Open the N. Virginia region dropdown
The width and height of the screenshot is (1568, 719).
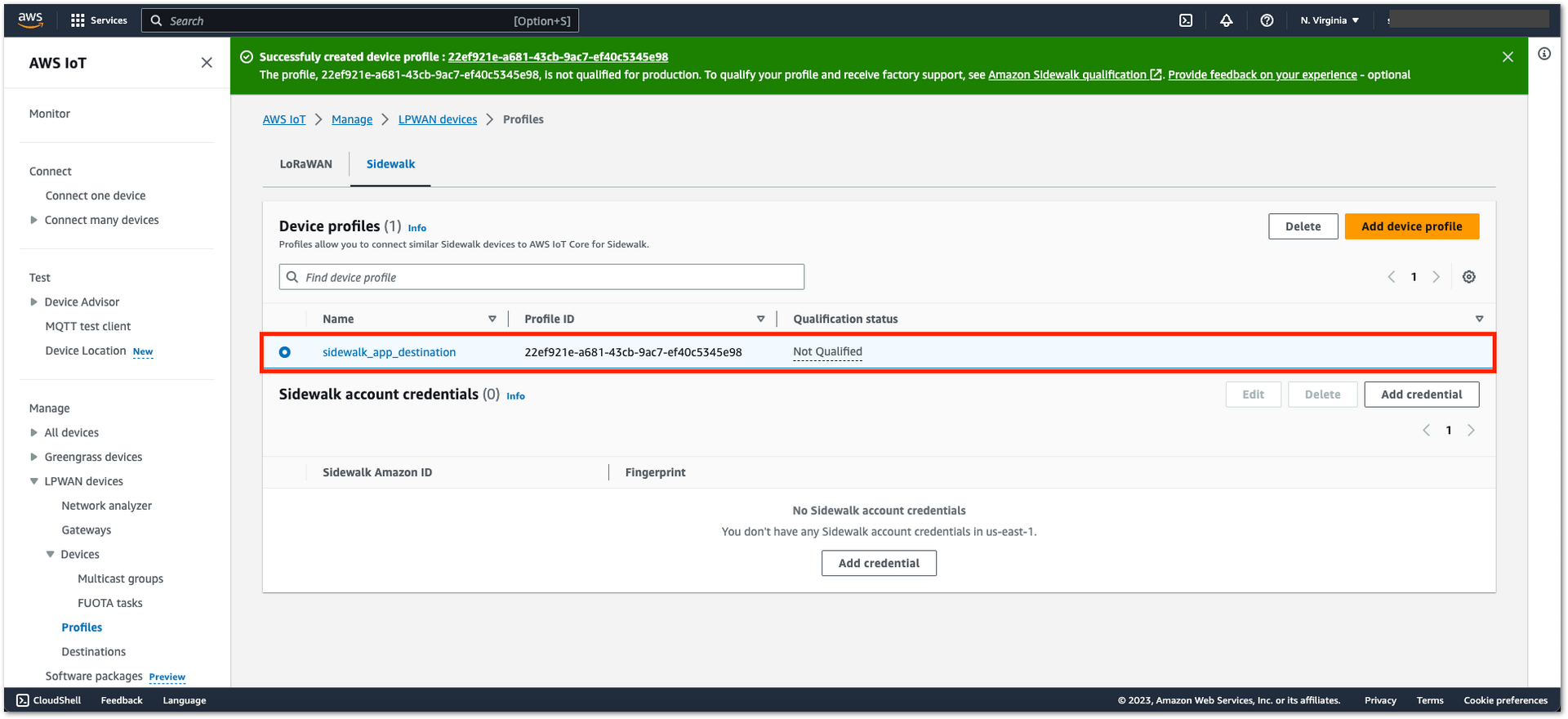(x=1330, y=20)
